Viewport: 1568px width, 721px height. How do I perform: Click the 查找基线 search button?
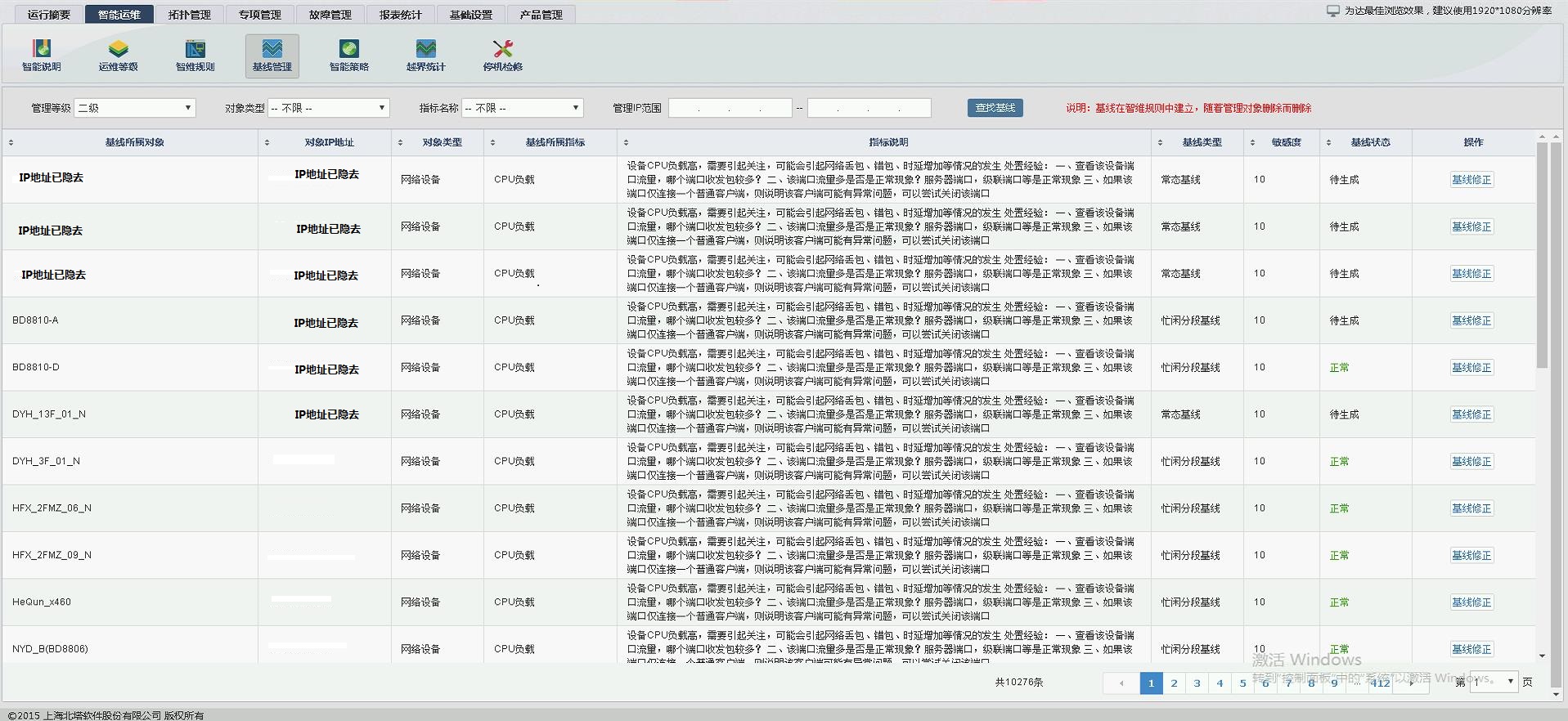click(x=995, y=108)
